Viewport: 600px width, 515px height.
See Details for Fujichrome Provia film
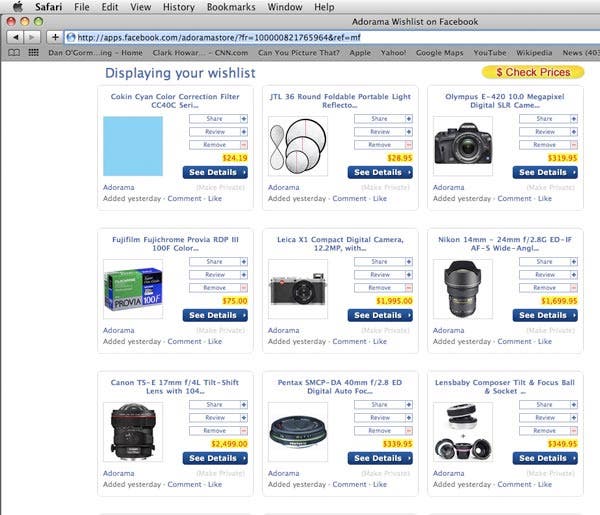point(215,315)
